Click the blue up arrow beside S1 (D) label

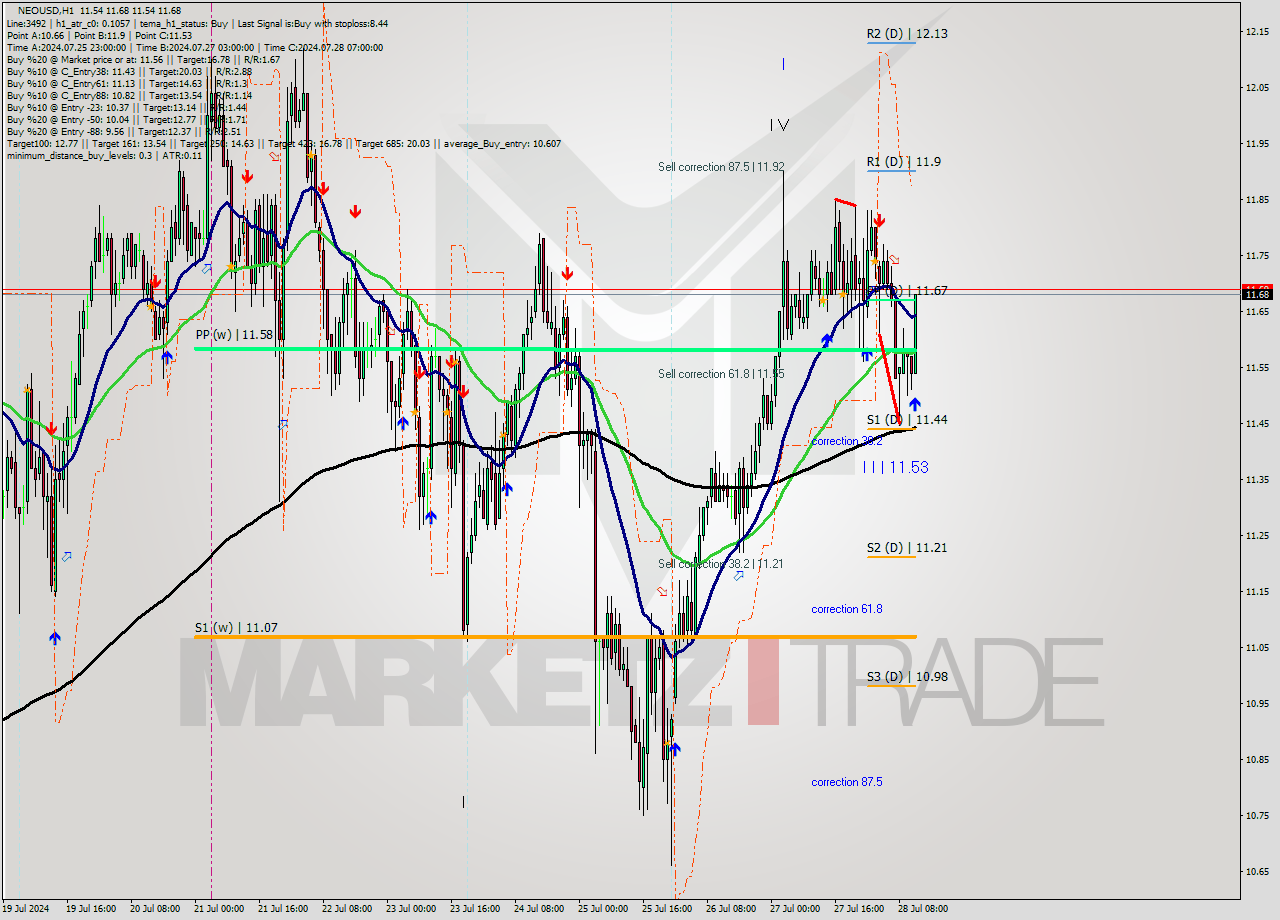coord(914,404)
